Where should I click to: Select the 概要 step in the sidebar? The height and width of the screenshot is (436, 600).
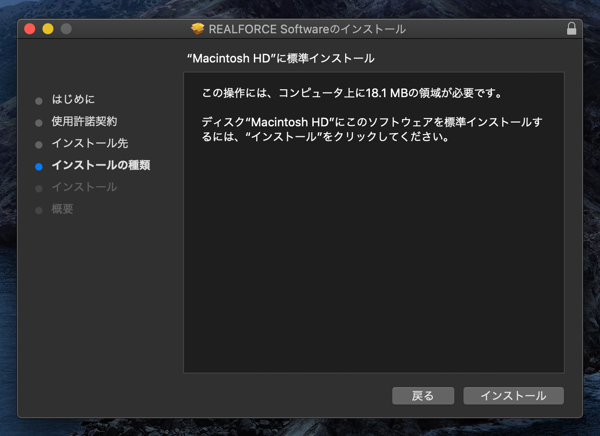(62, 209)
